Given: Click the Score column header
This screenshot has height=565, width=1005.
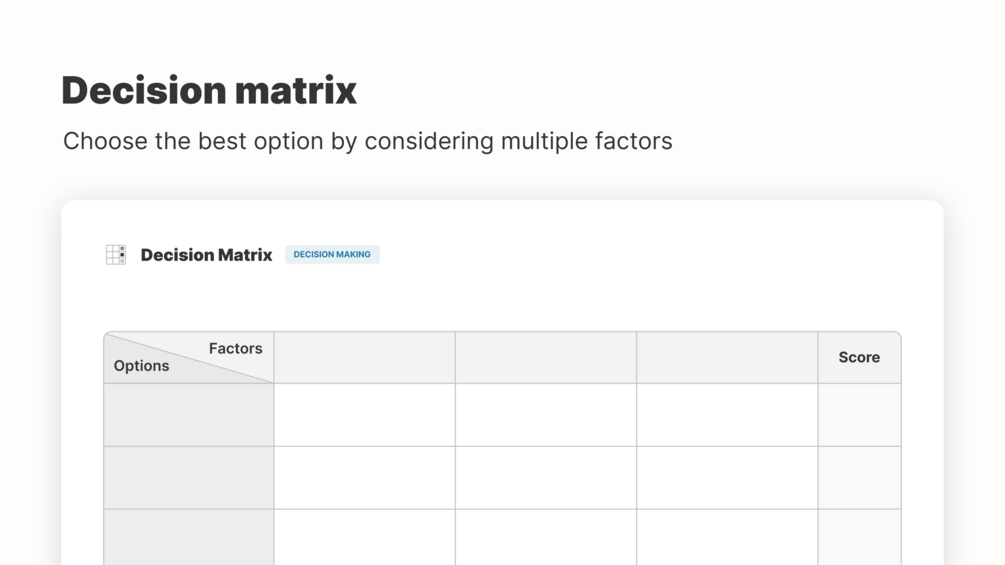Looking at the screenshot, I should coord(859,358).
